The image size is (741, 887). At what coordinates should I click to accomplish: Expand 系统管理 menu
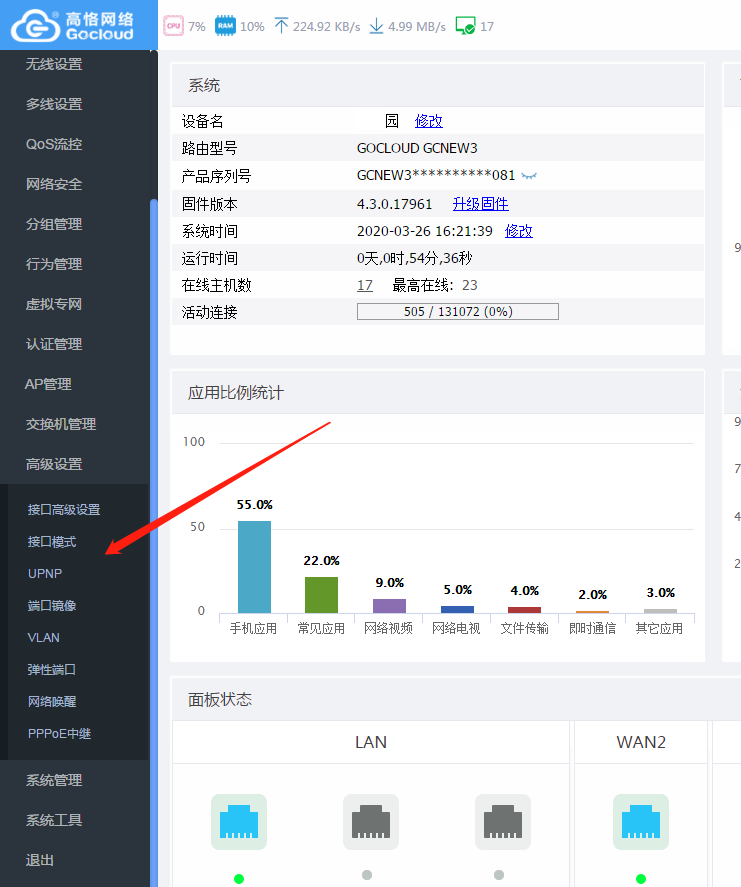tap(54, 781)
